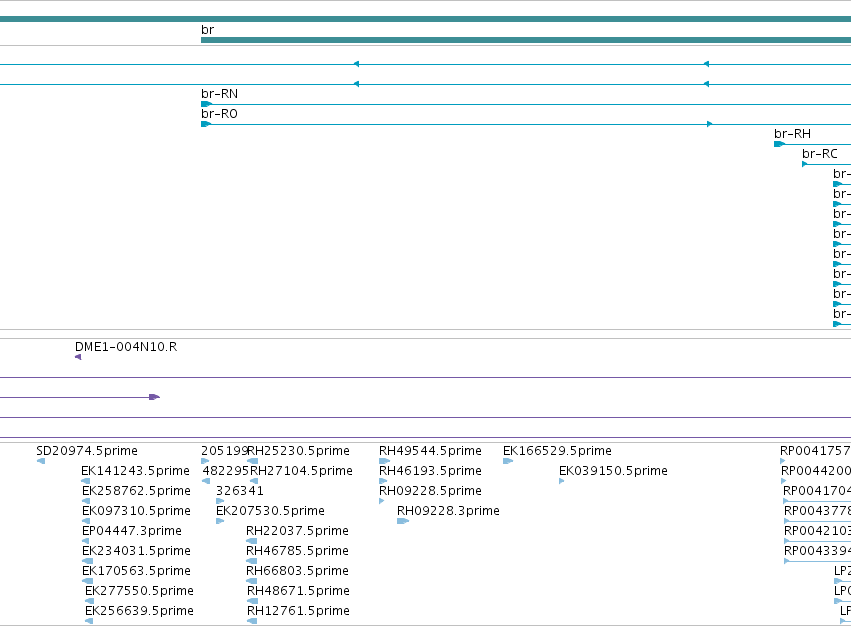Select the br-RN transcript label
Viewport: 851px width, 626px height.
[x=219, y=94]
